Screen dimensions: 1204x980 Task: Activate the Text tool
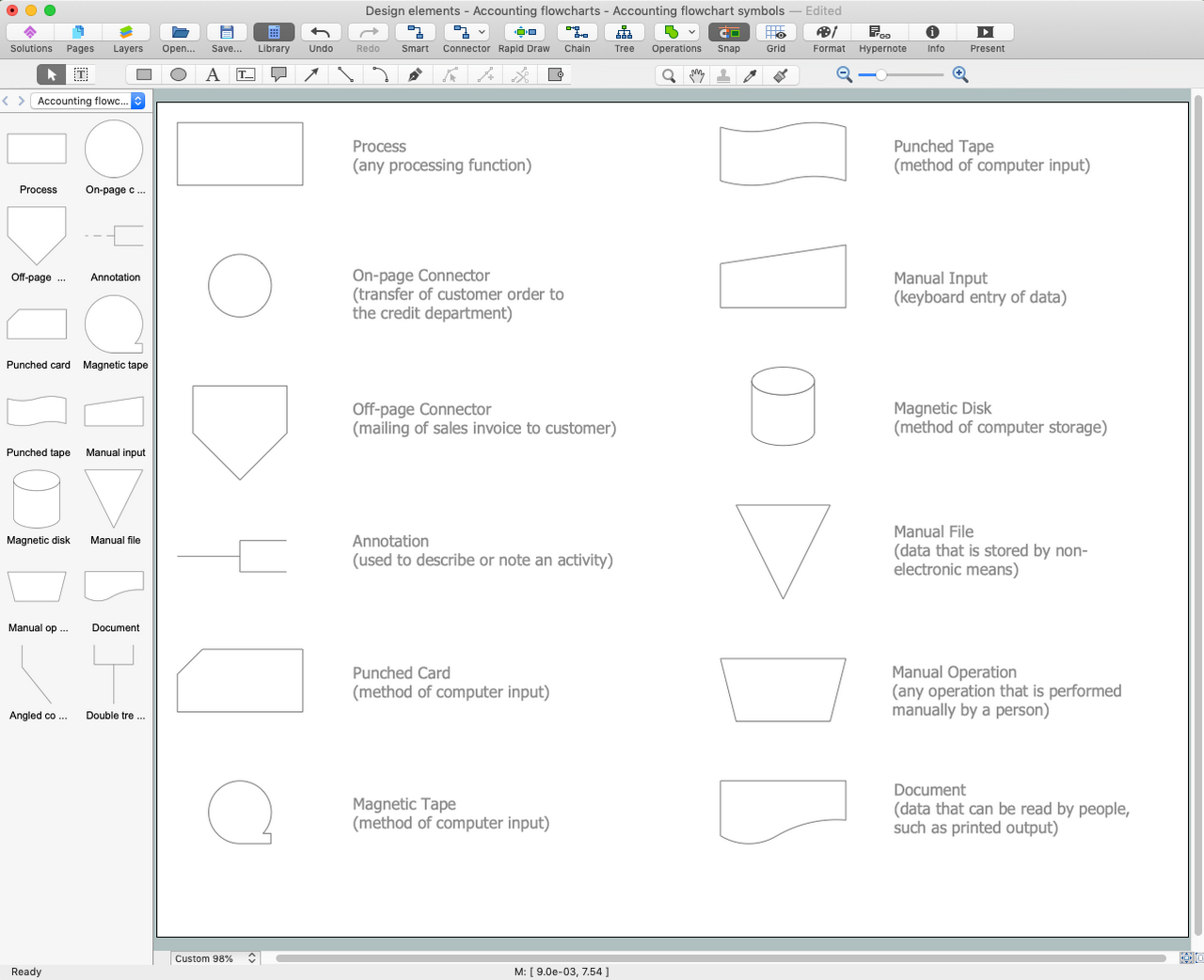point(213,74)
